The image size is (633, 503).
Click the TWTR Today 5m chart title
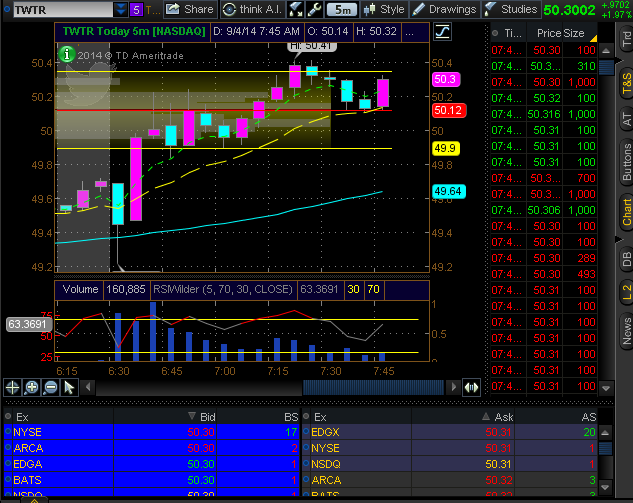pyautogui.click(x=134, y=31)
